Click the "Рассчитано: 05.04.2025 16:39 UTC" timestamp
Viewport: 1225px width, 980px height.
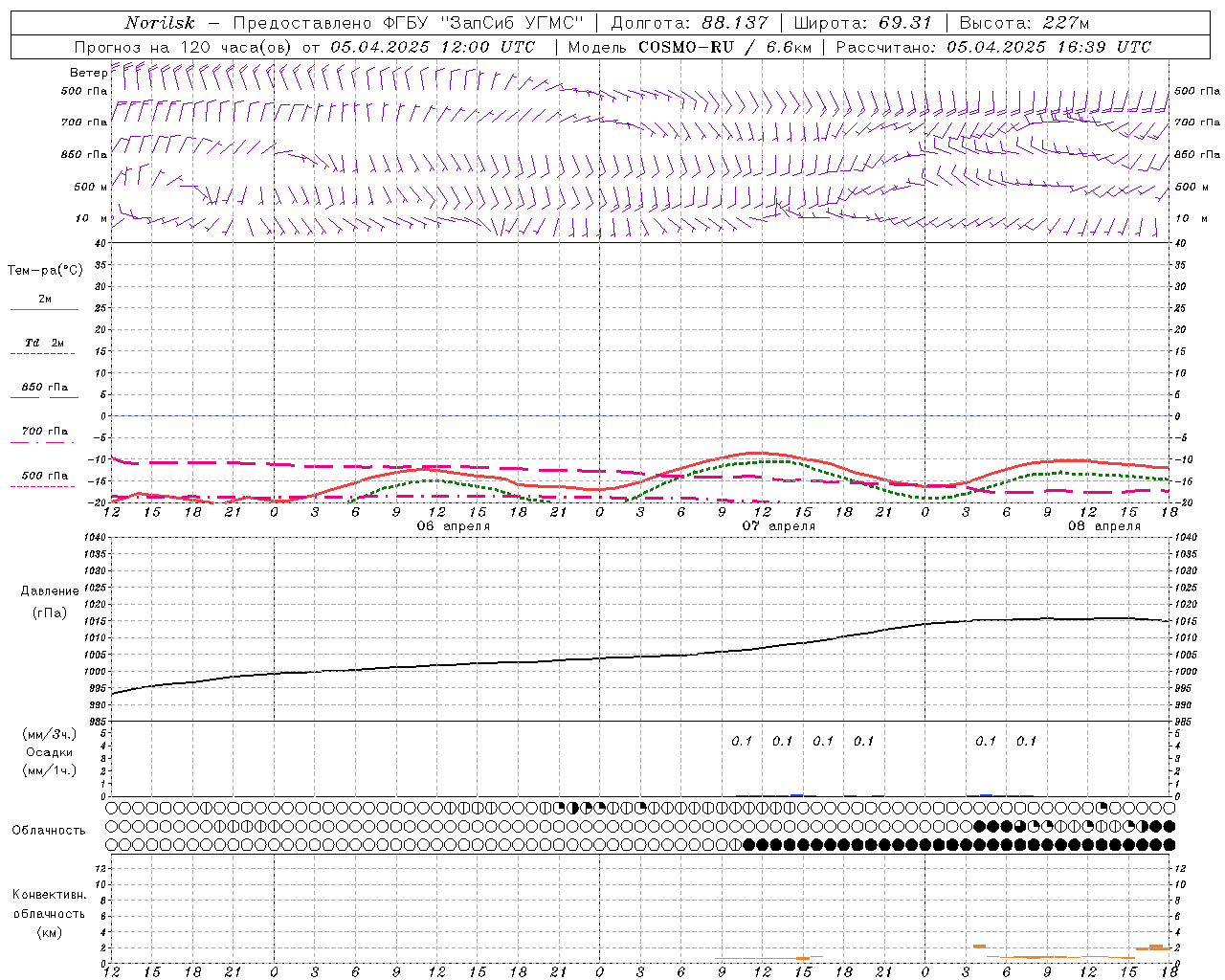click(x=993, y=47)
